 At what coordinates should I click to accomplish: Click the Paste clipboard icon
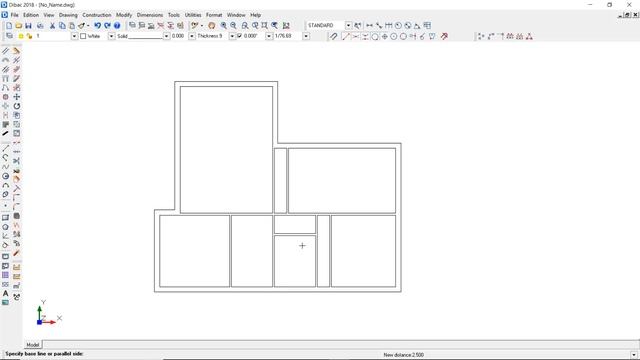[71, 25]
